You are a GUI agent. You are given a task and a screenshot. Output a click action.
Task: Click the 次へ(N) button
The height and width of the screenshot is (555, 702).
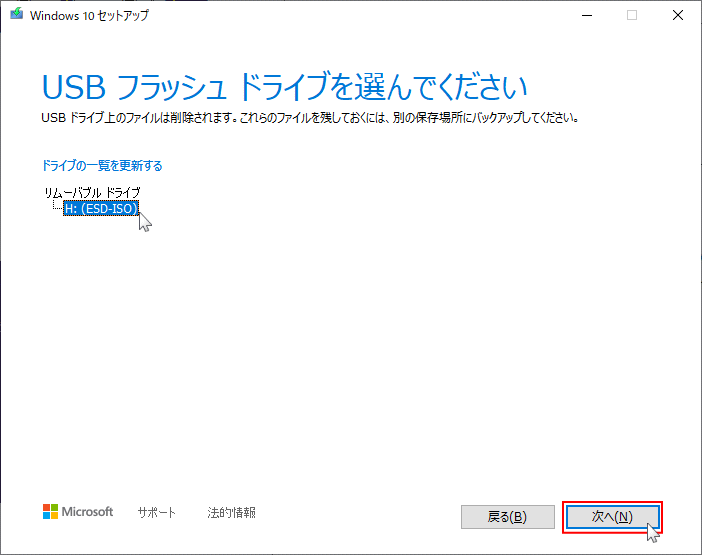pos(612,517)
